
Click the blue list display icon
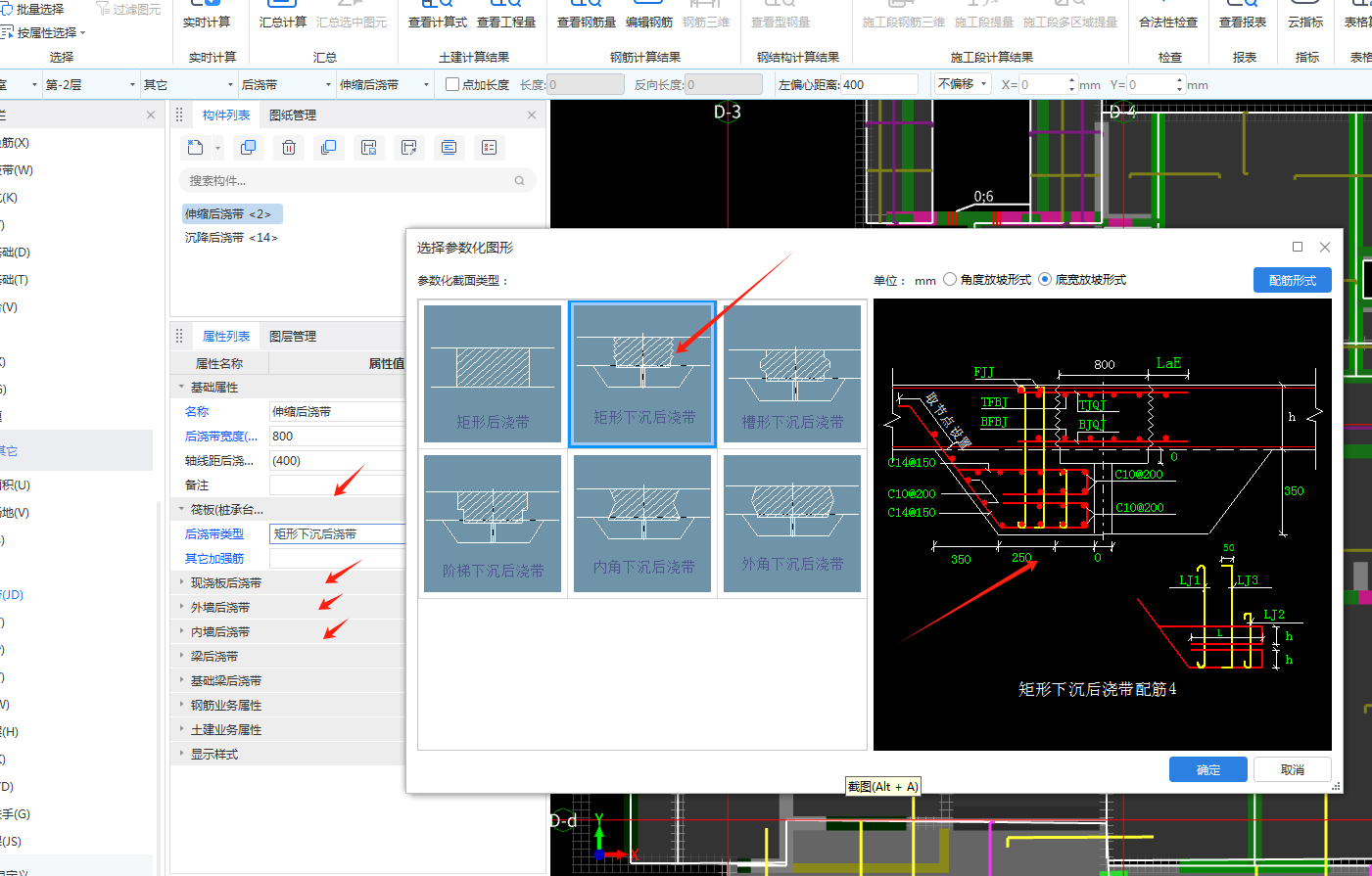[449, 148]
